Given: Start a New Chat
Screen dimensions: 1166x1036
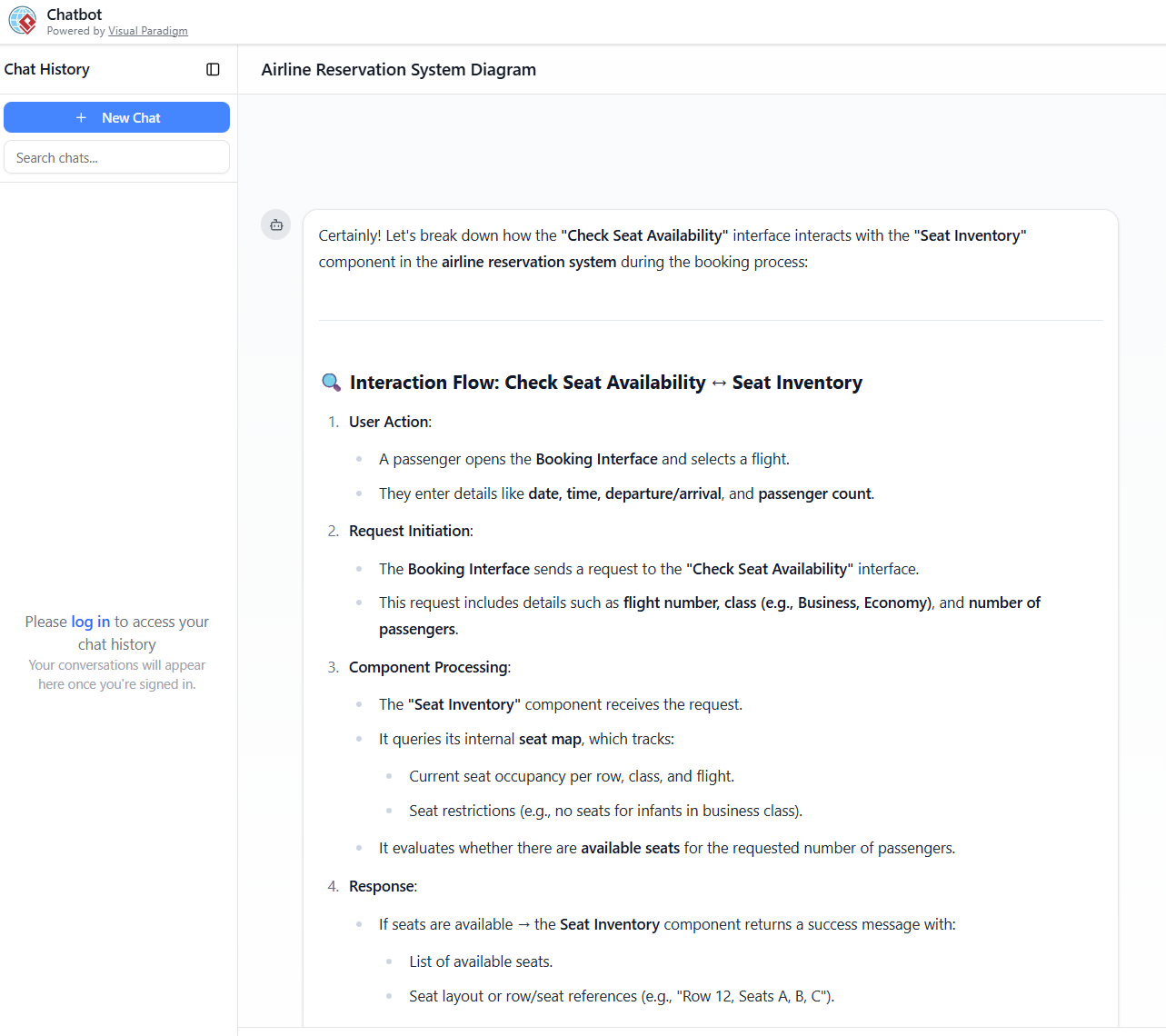Looking at the screenshot, I should [x=116, y=117].
